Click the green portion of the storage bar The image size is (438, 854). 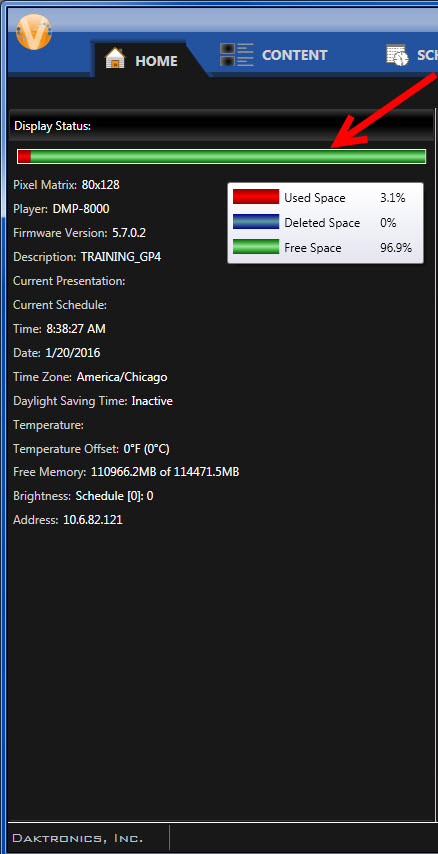(228, 157)
